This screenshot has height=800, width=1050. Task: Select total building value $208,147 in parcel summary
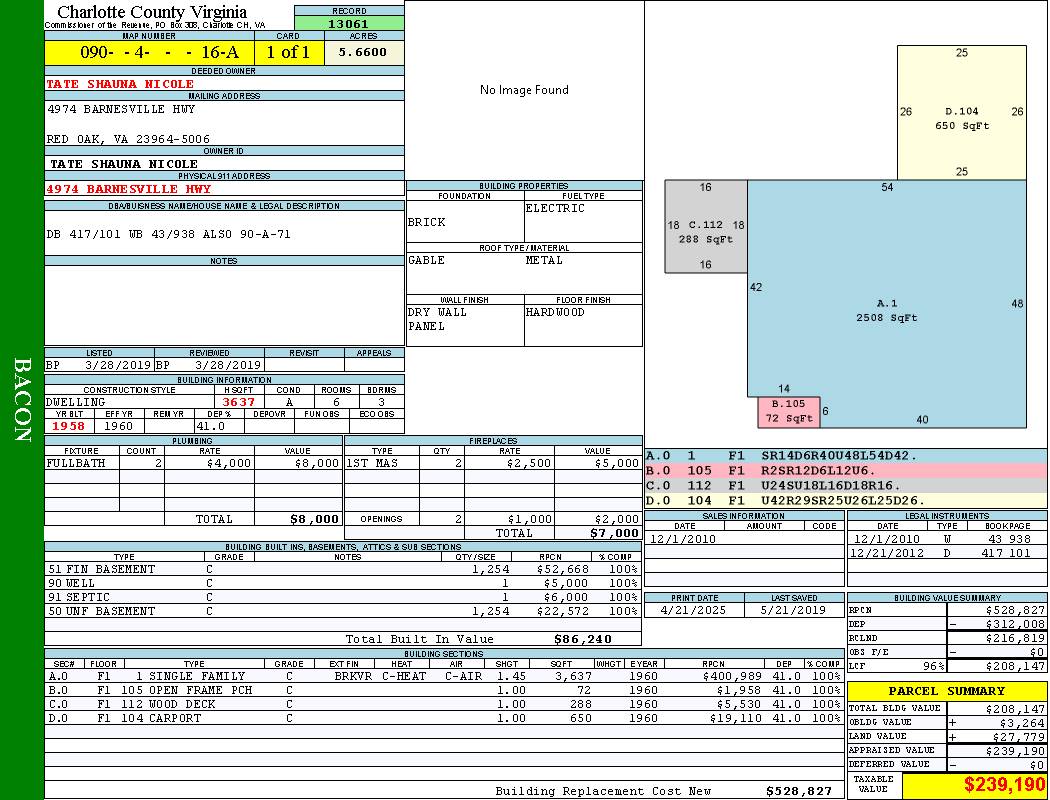click(1015, 708)
